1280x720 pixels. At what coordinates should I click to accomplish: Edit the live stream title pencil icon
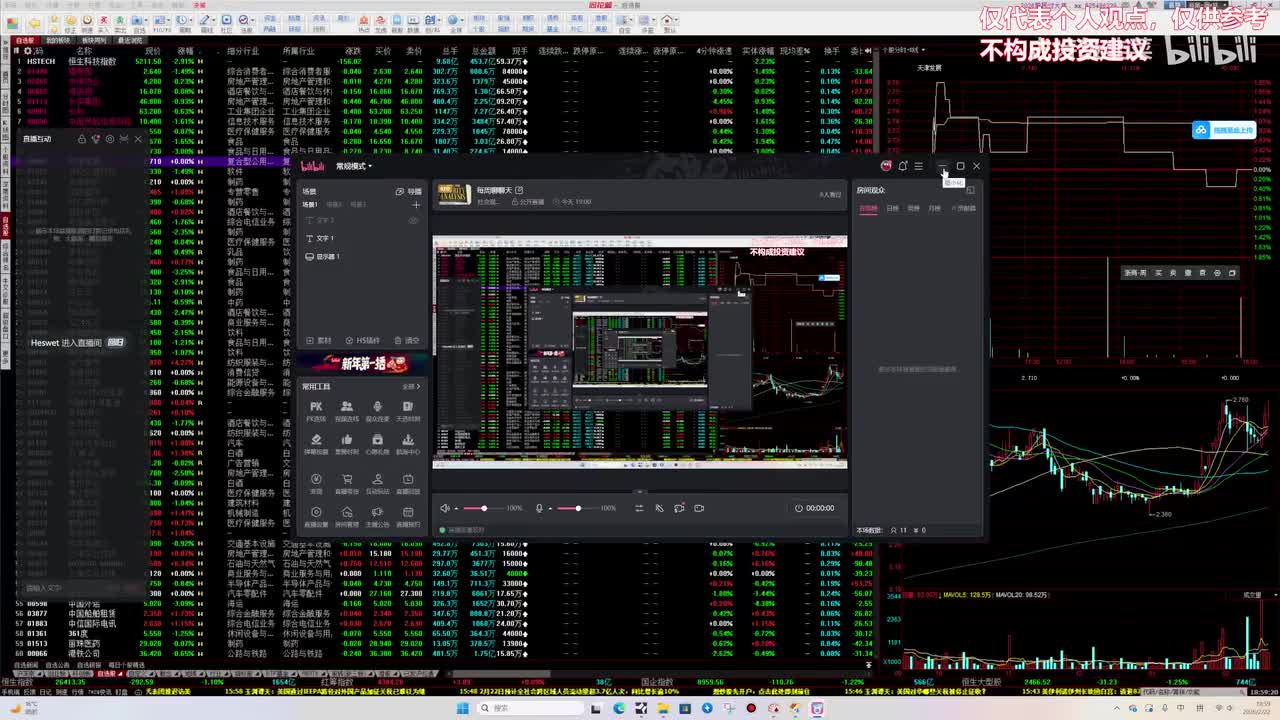point(520,190)
